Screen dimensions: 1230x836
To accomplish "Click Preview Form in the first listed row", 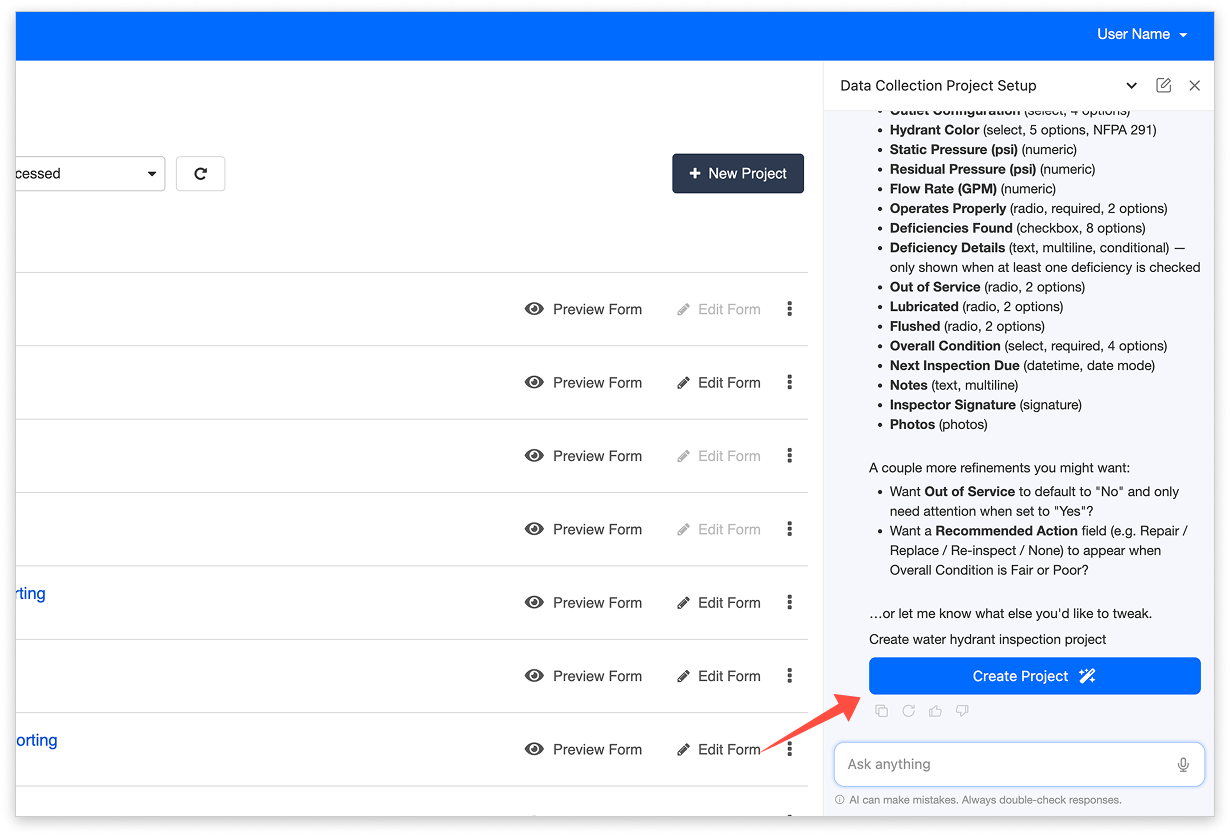I will [584, 309].
